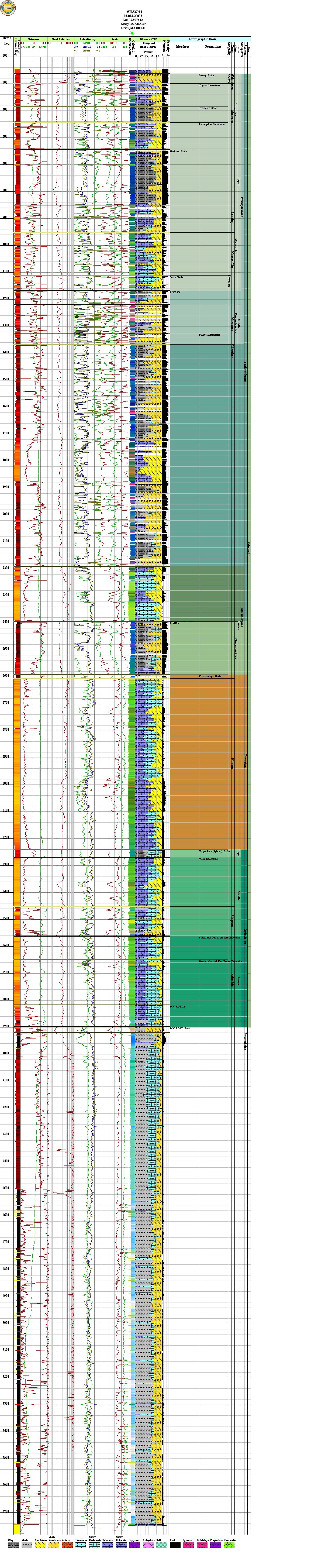The height and width of the screenshot is (1568, 318).
Task: Click the Severy Shale formation label
Action: click(x=207, y=75)
